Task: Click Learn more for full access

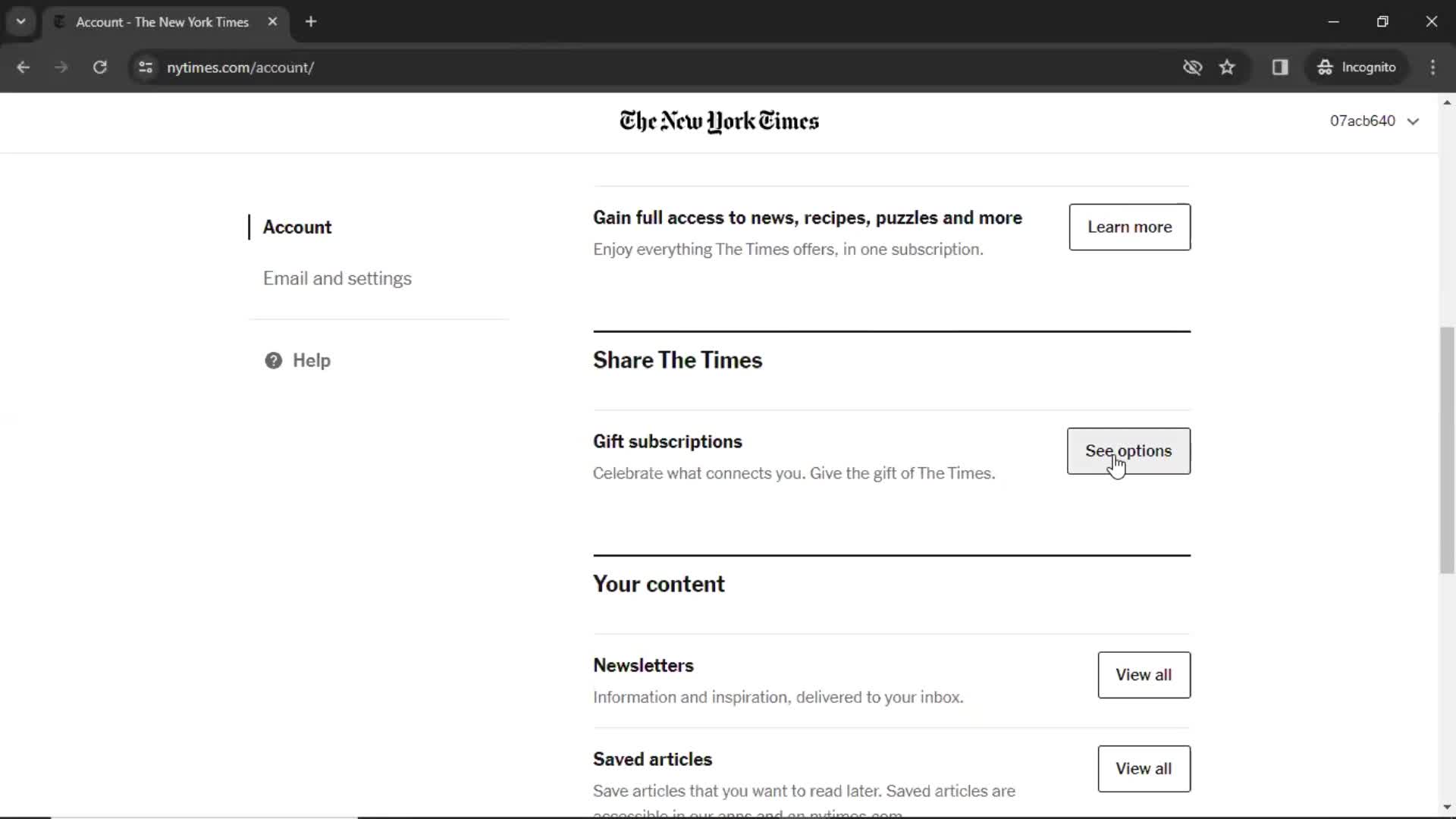Action: click(x=1129, y=227)
